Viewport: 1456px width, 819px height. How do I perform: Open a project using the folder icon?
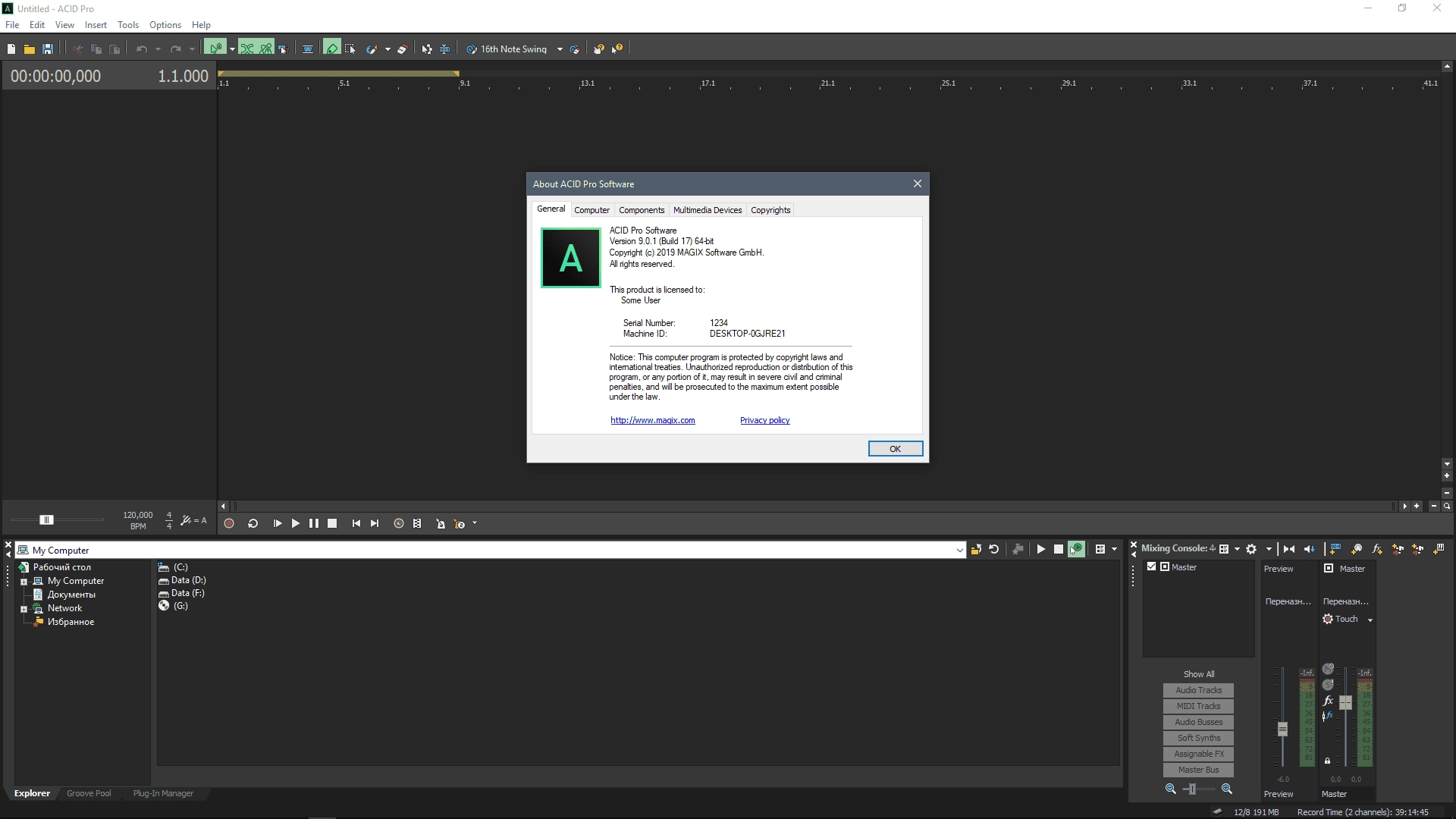[29, 49]
